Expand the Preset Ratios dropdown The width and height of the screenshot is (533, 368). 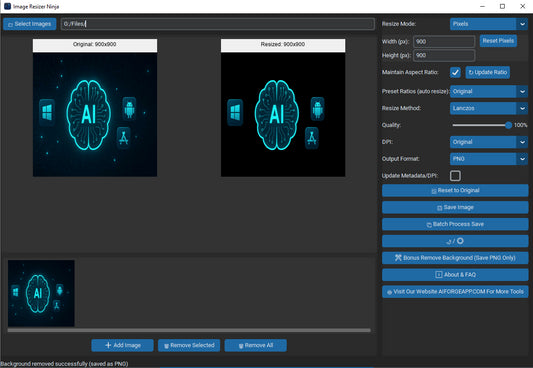coord(488,91)
